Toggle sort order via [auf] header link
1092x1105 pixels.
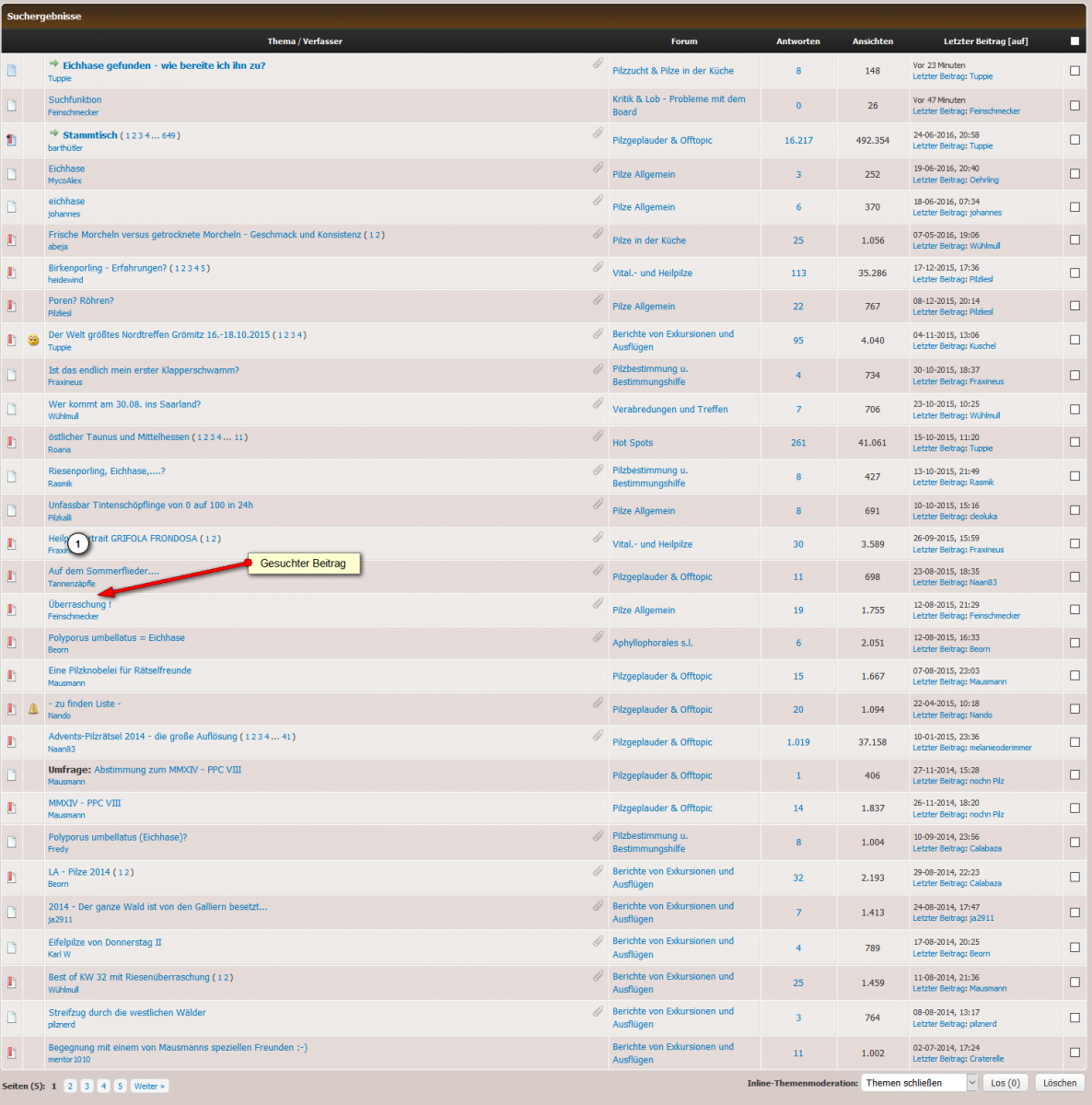[x=1017, y=41]
